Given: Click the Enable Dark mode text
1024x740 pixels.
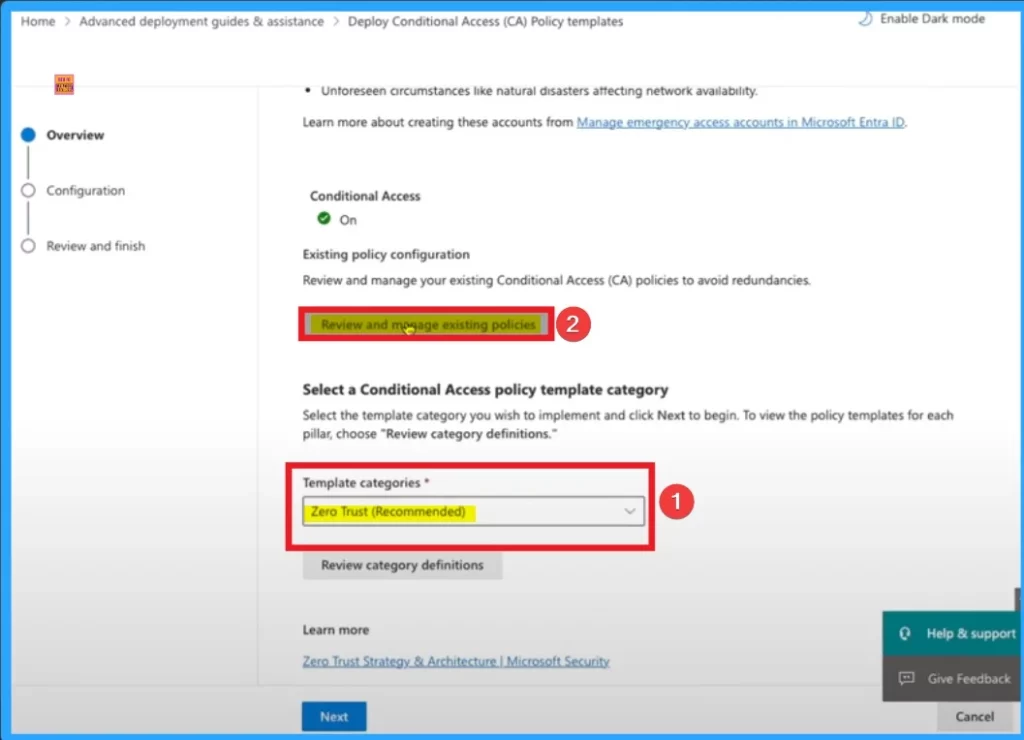Looking at the screenshot, I should pos(932,19).
